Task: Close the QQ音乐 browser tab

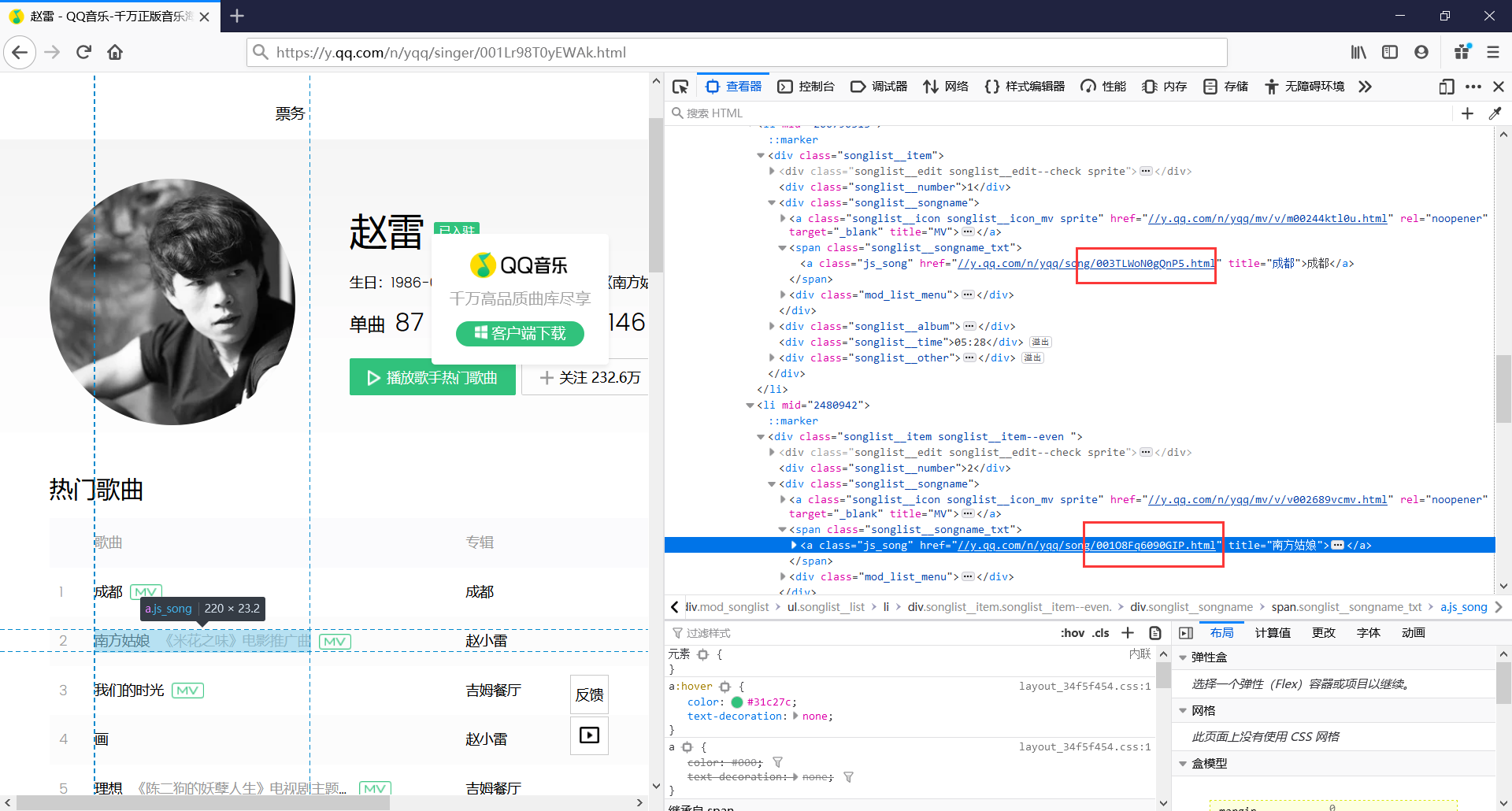Action: point(205,17)
